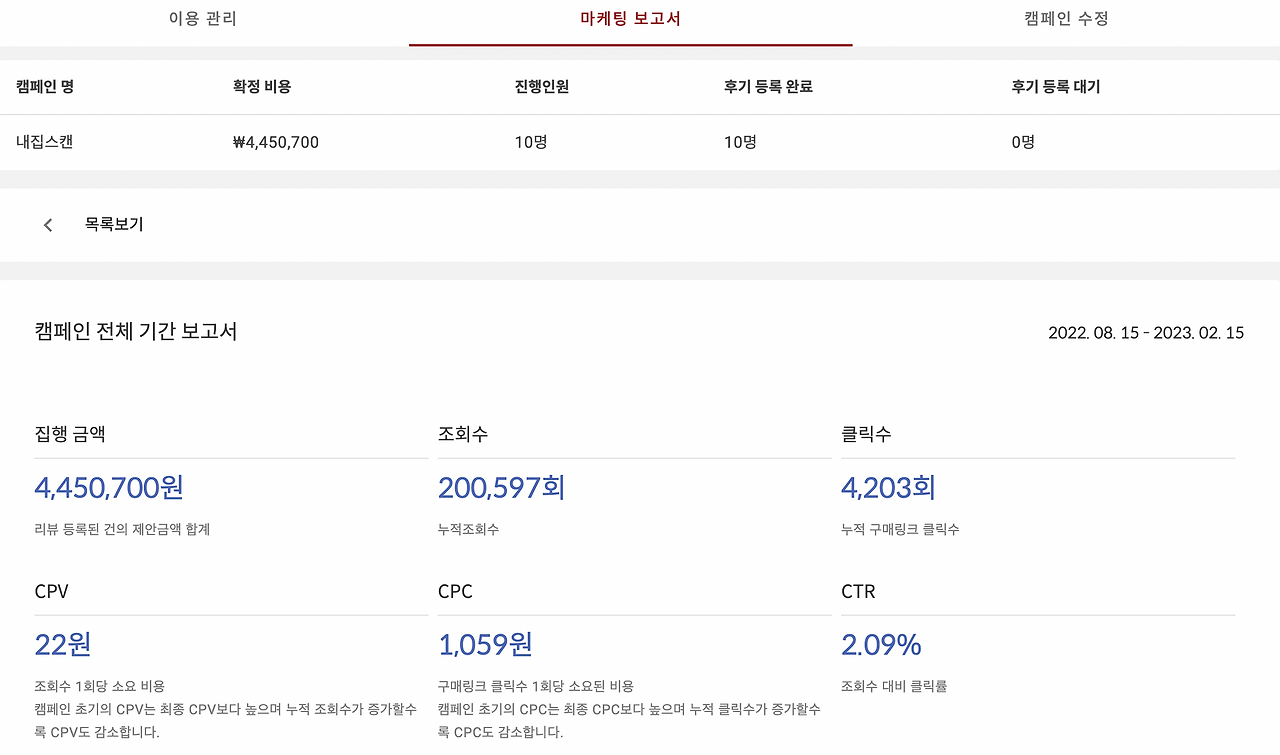Select the date range 2022. 08. 15 - 2023. 02. 15
1280x755 pixels.
[x=1145, y=332]
